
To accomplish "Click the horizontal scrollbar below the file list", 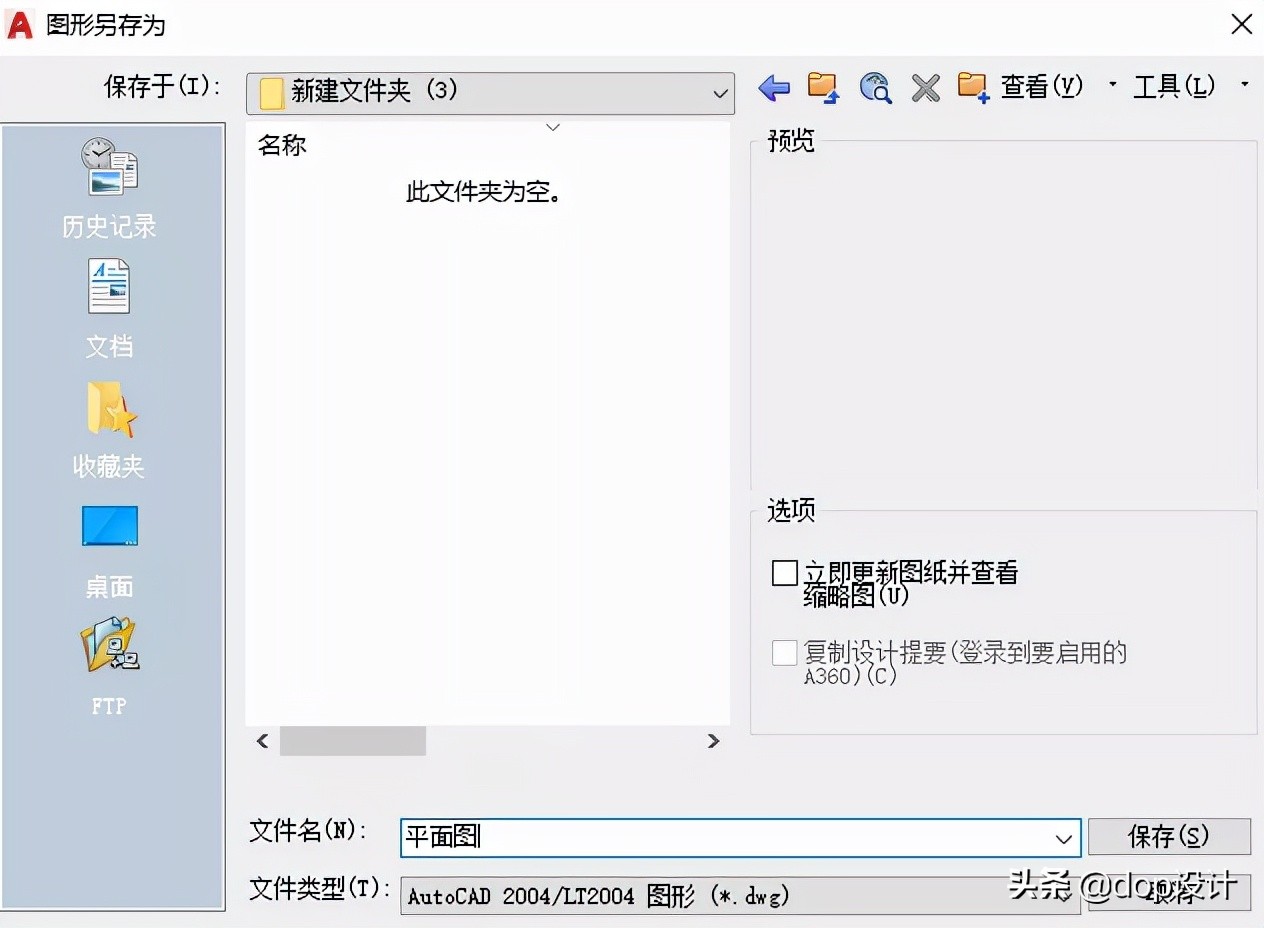I will pyautogui.click(x=354, y=741).
